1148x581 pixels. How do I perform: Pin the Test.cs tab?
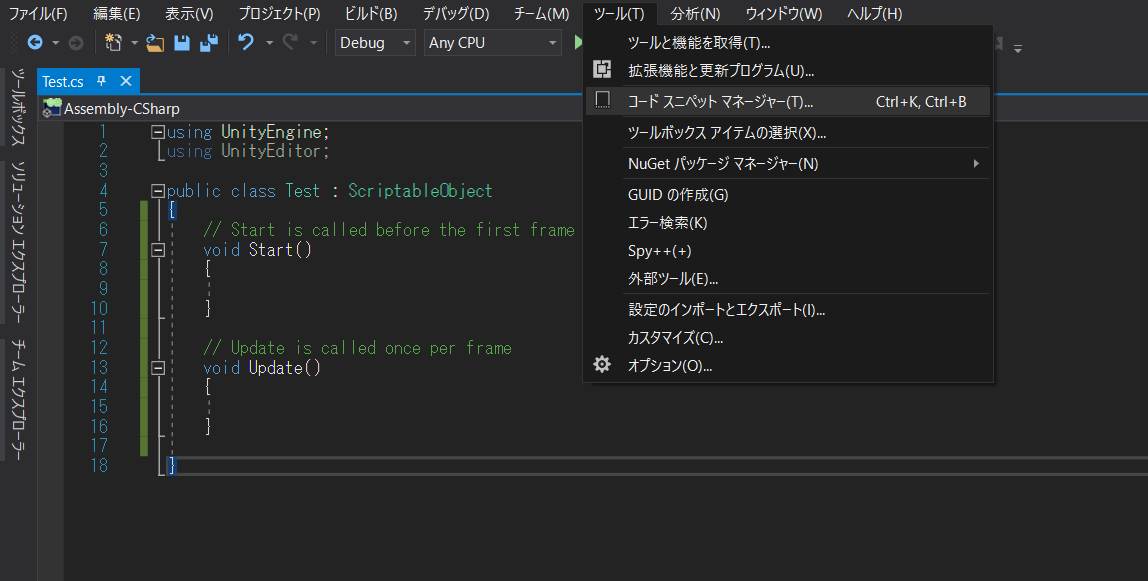click(x=102, y=80)
